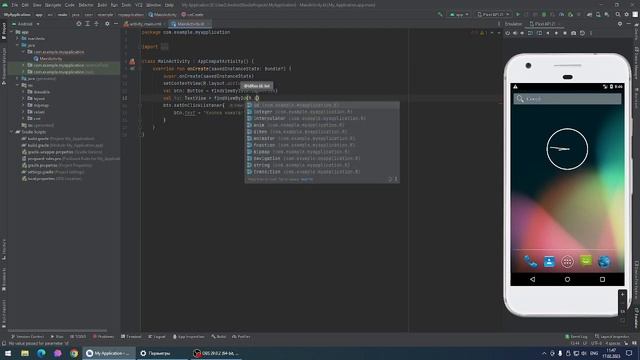Open the Build menu
640x360 pixels.
click(x=102, y=5)
